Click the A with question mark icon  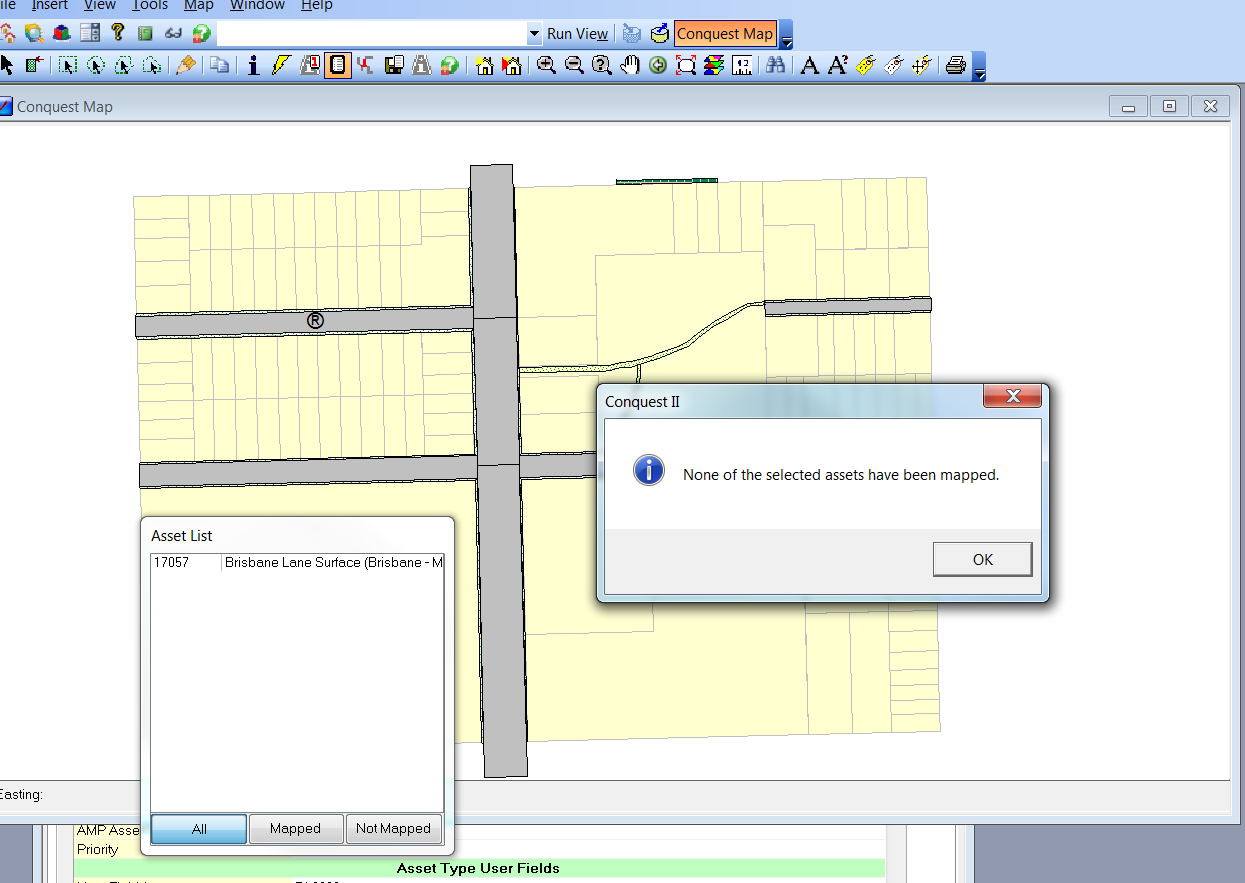point(838,66)
